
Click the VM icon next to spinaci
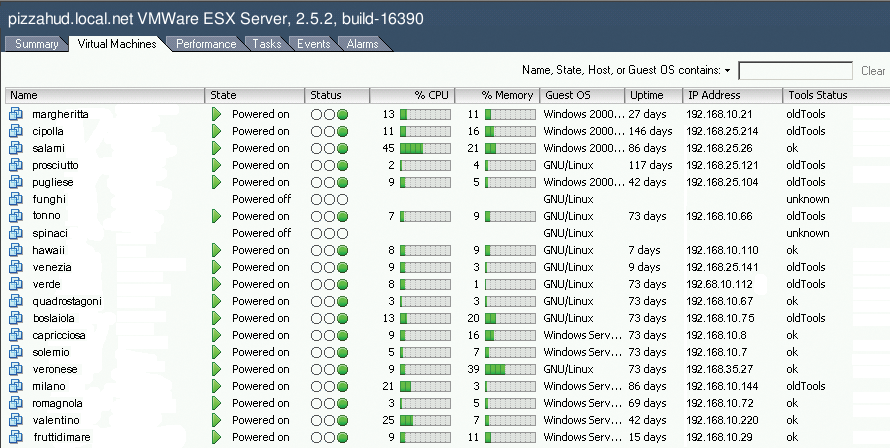point(16,233)
